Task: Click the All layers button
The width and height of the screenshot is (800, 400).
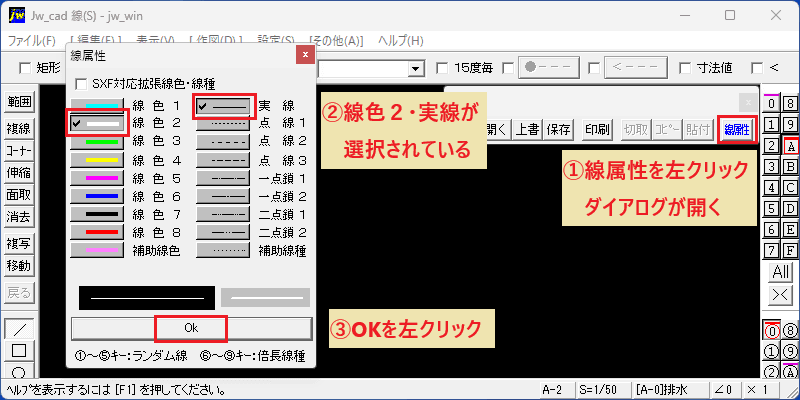Action: (781, 272)
